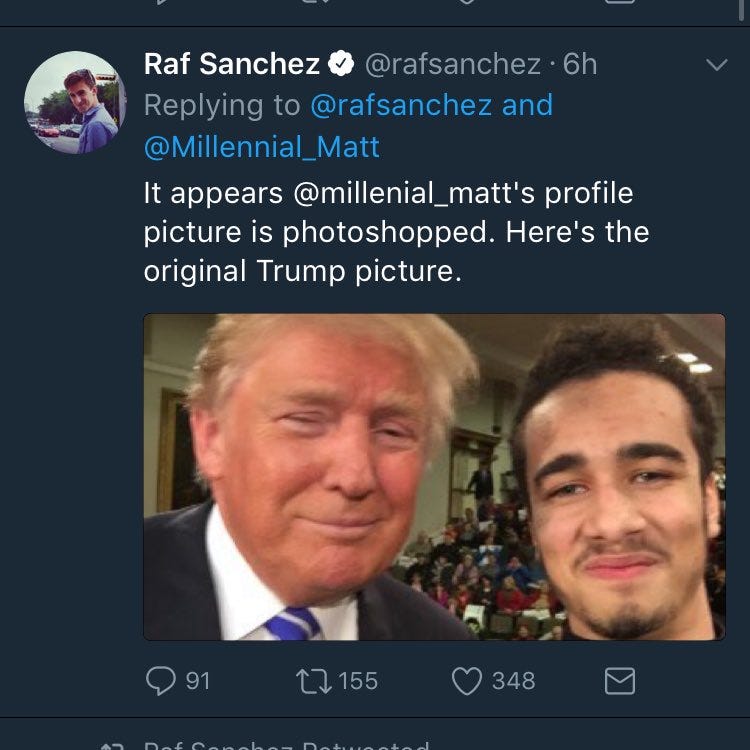
Task: Retweet this tweet via the arrows icon
Action: click(x=312, y=681)
